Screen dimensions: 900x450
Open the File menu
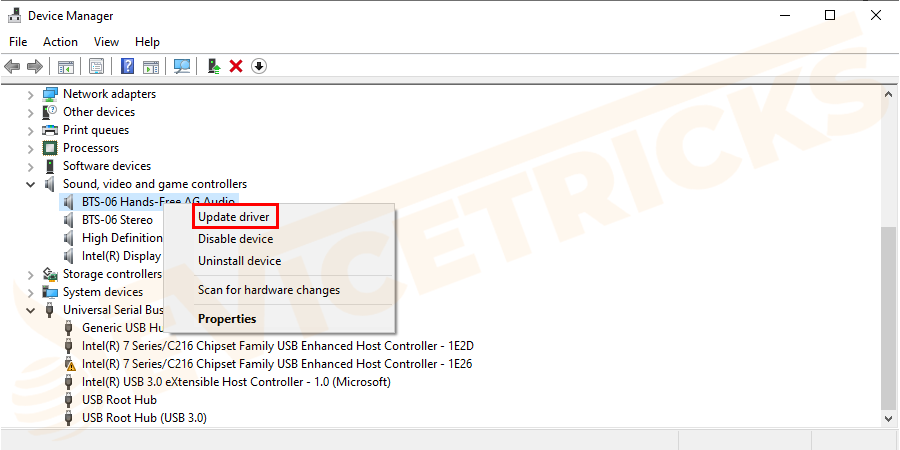(x=18, y=42)
